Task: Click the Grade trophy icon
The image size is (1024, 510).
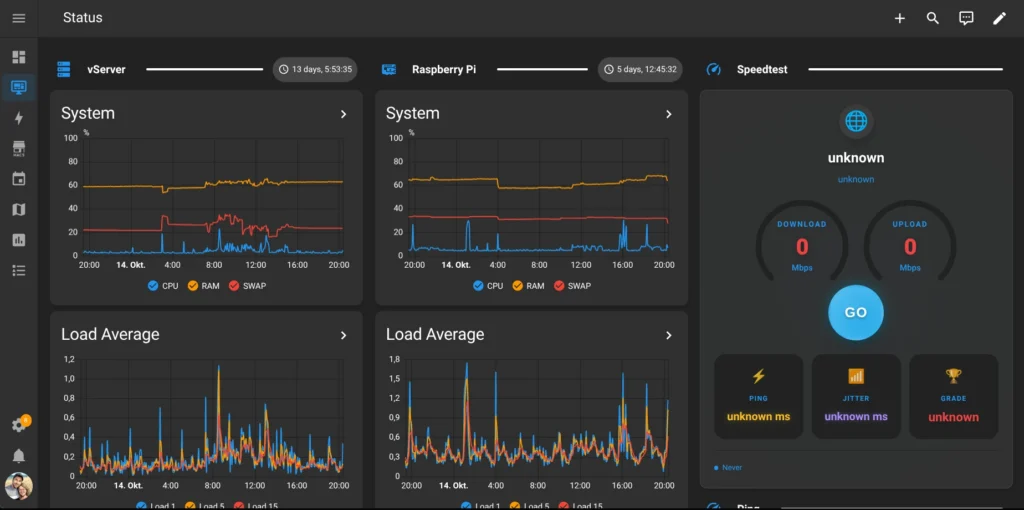Action: (953, 376)
